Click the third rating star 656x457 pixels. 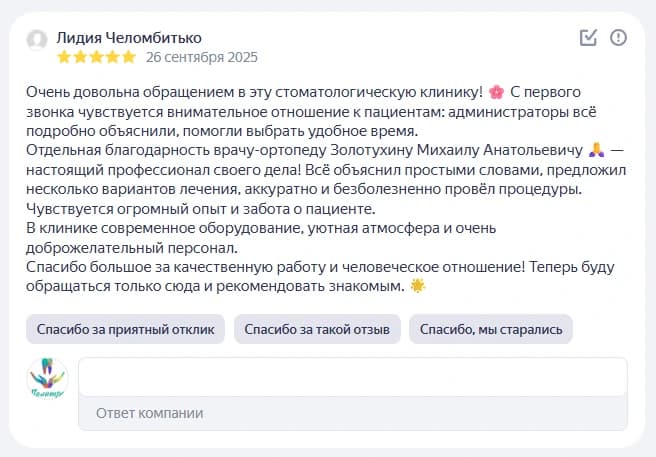(x=97, y=57)
